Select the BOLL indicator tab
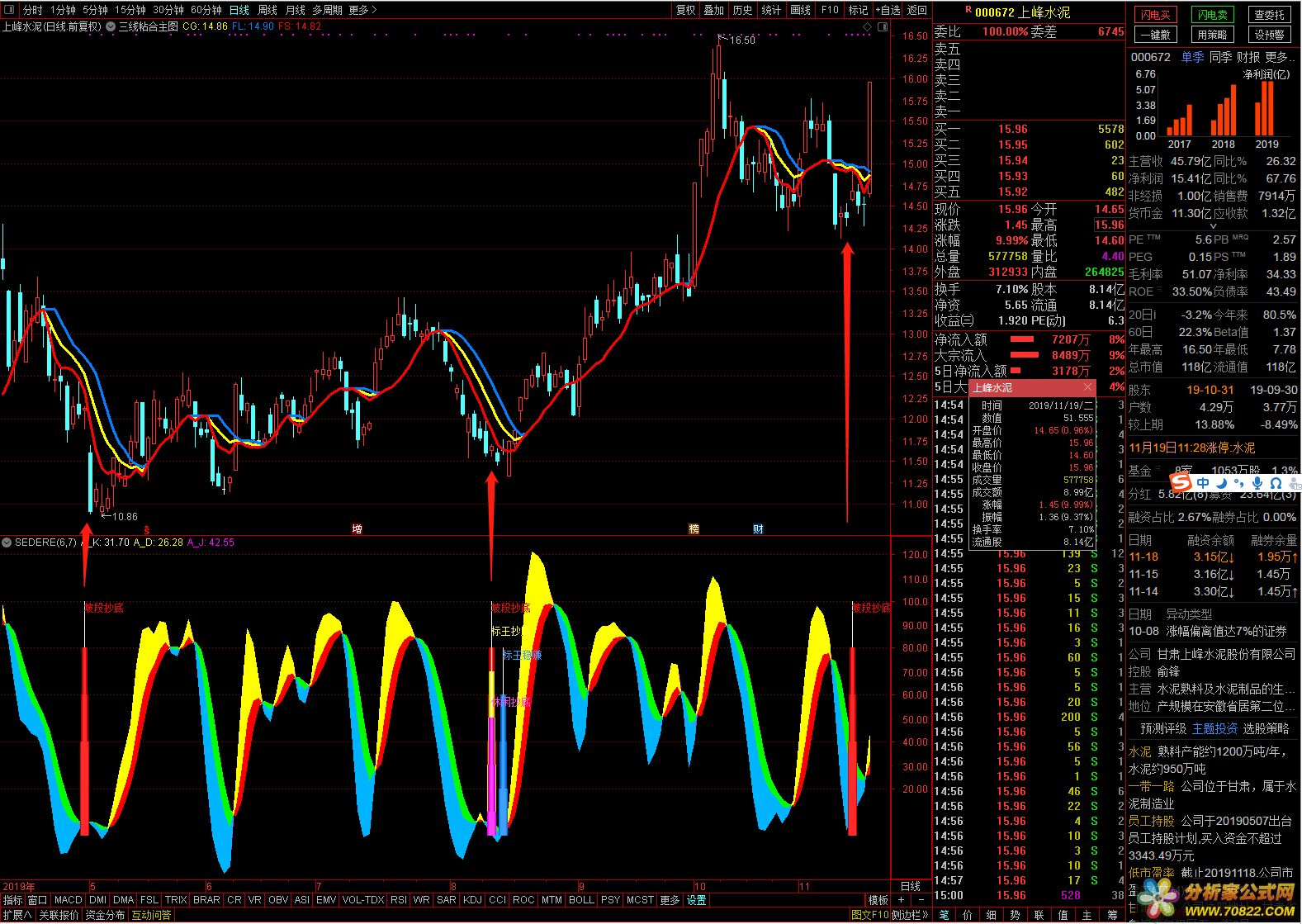Screen dimensions: 1302x924 581,900
